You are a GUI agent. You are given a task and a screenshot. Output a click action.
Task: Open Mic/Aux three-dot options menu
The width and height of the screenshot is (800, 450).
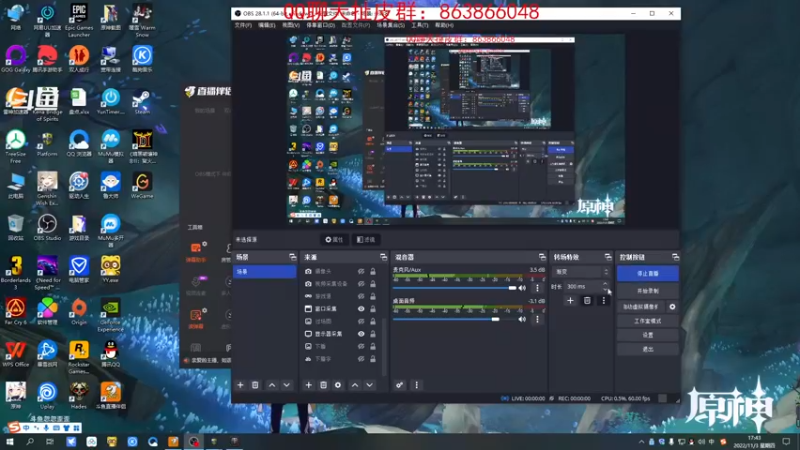point(537,288)
